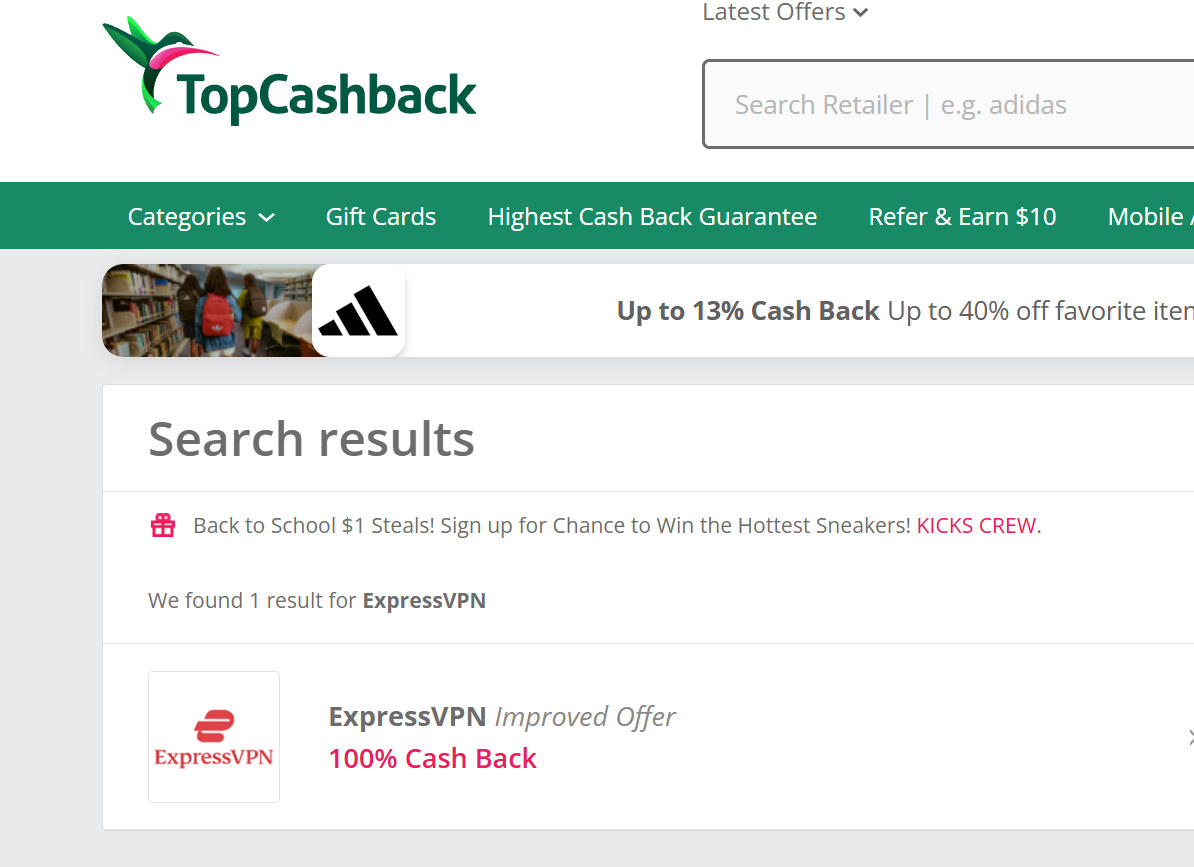Viewport: 1194px width, 867px height.
Task: Click arrow at right of ExpressVPN result
Action: pyautogui.click(x=1189, y=737)
